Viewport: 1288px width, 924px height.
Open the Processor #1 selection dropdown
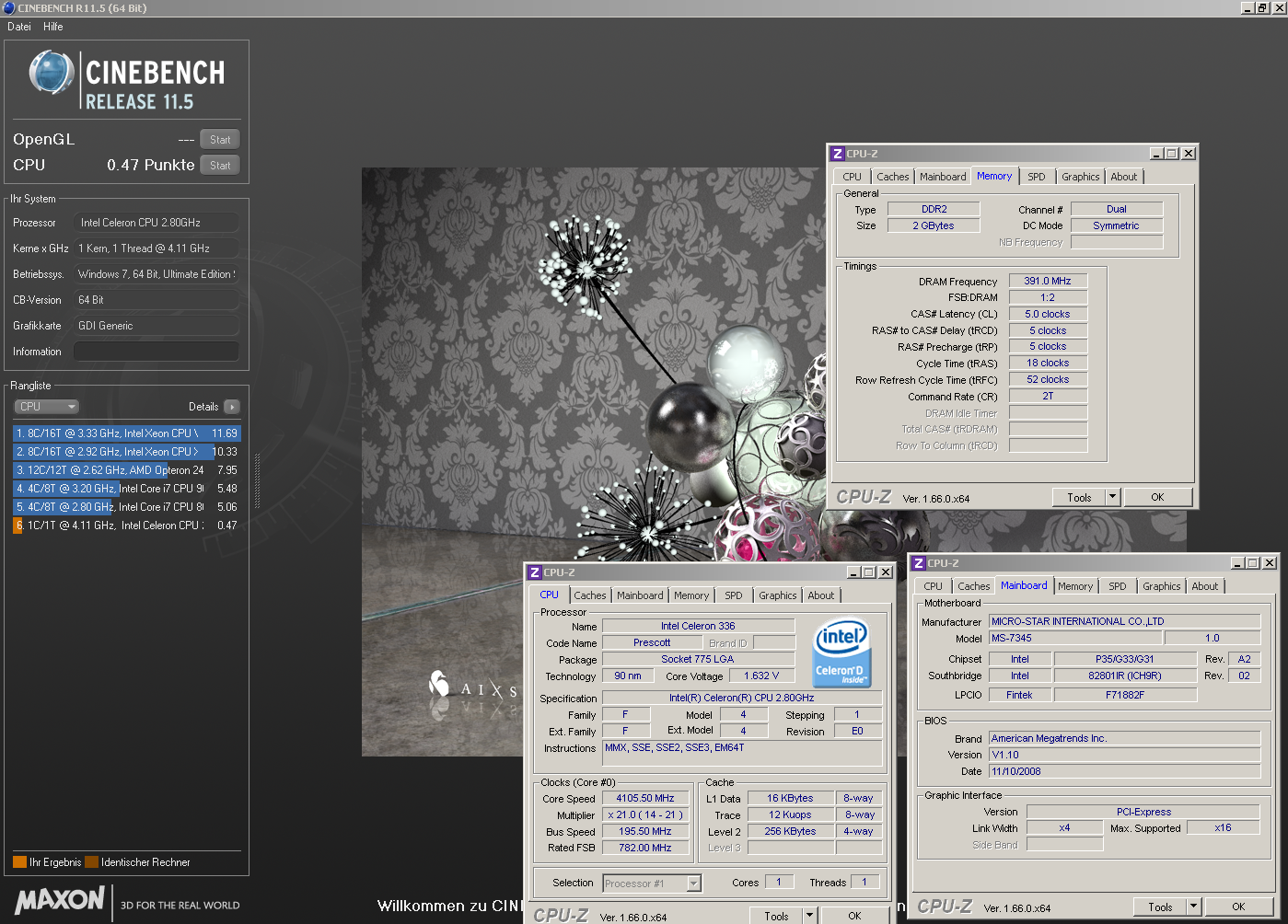652,884
